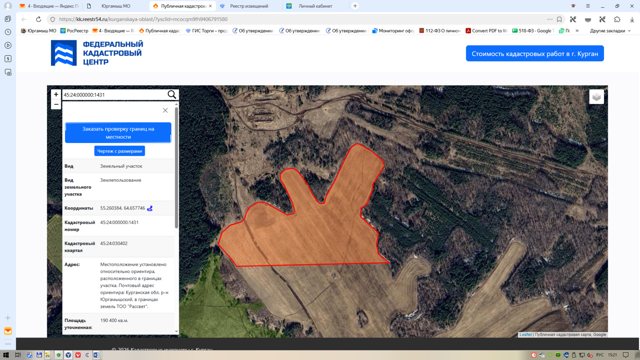640x360 pixels.
Task: Open browser main menu (hamburger)
Action: [588, 6]
